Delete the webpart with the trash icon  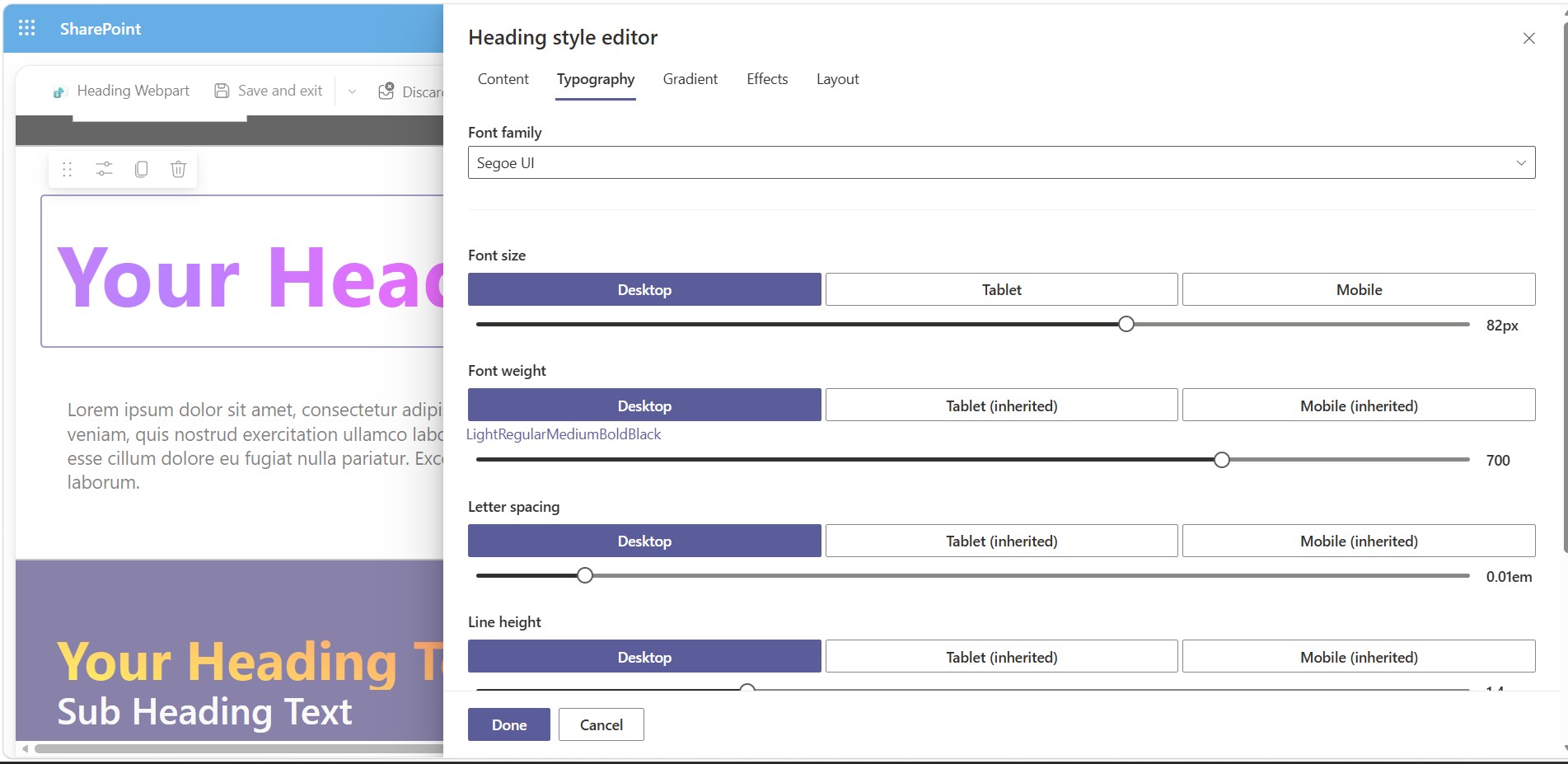click(178, 169)
